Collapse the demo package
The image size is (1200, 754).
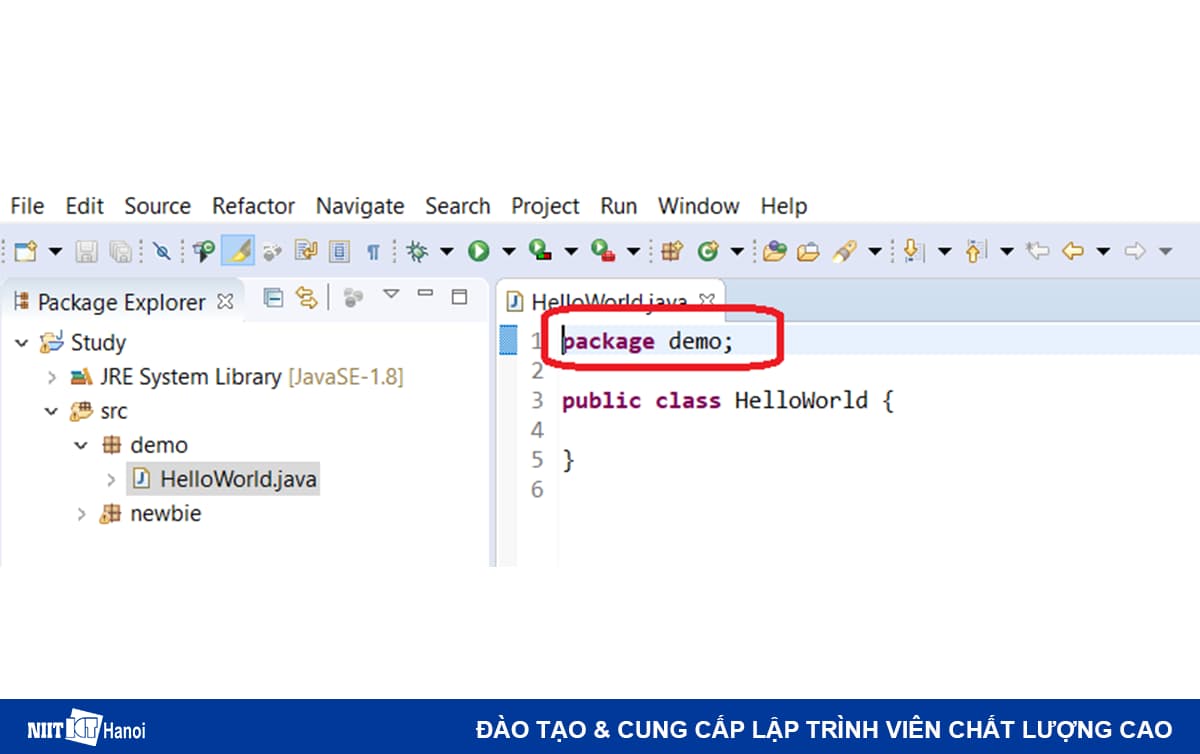[x=81, y=444]
